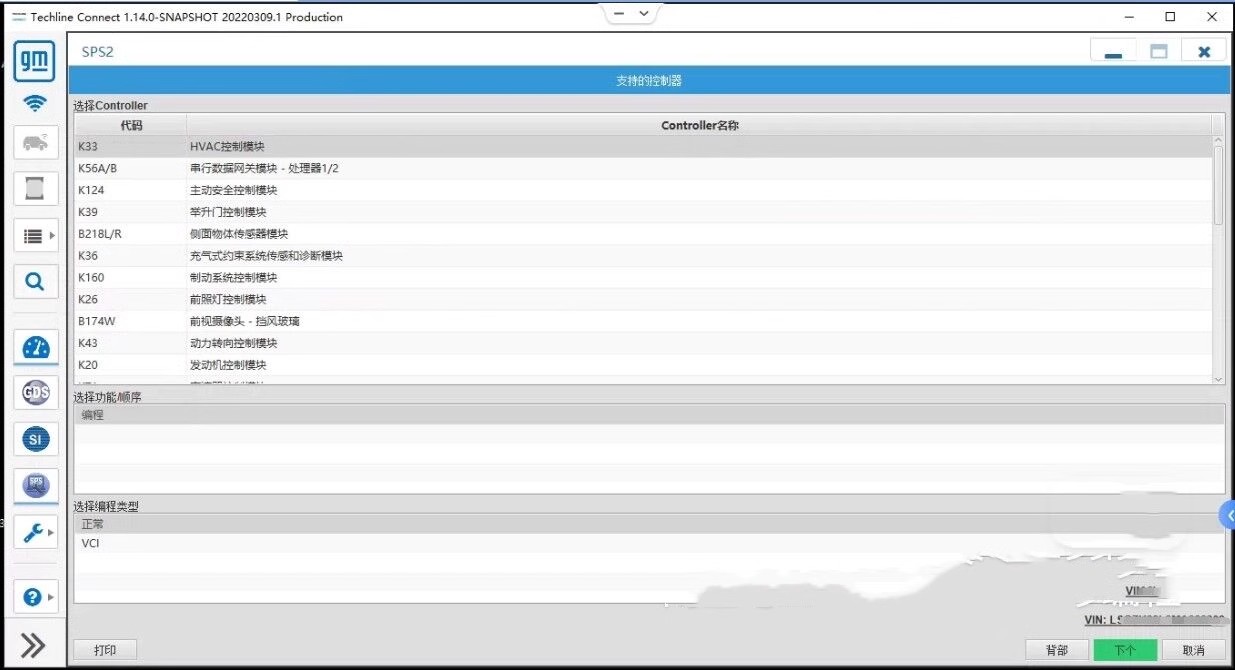The image size is (1235, 670).
Task: Select K56A/B 串行数据网关模块 row
Action: click(643, 168)
